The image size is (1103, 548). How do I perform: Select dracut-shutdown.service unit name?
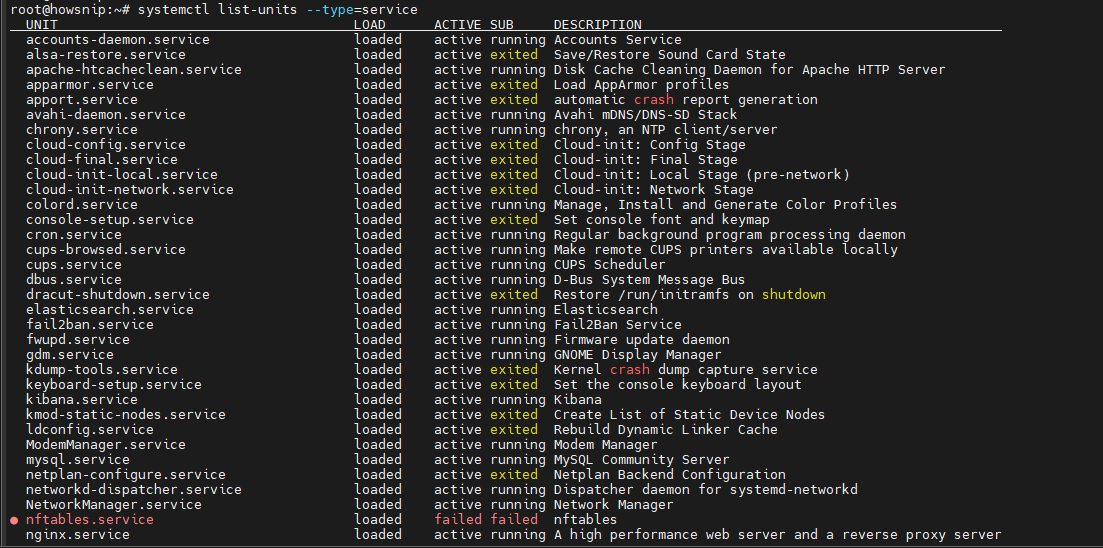(117, 295)
